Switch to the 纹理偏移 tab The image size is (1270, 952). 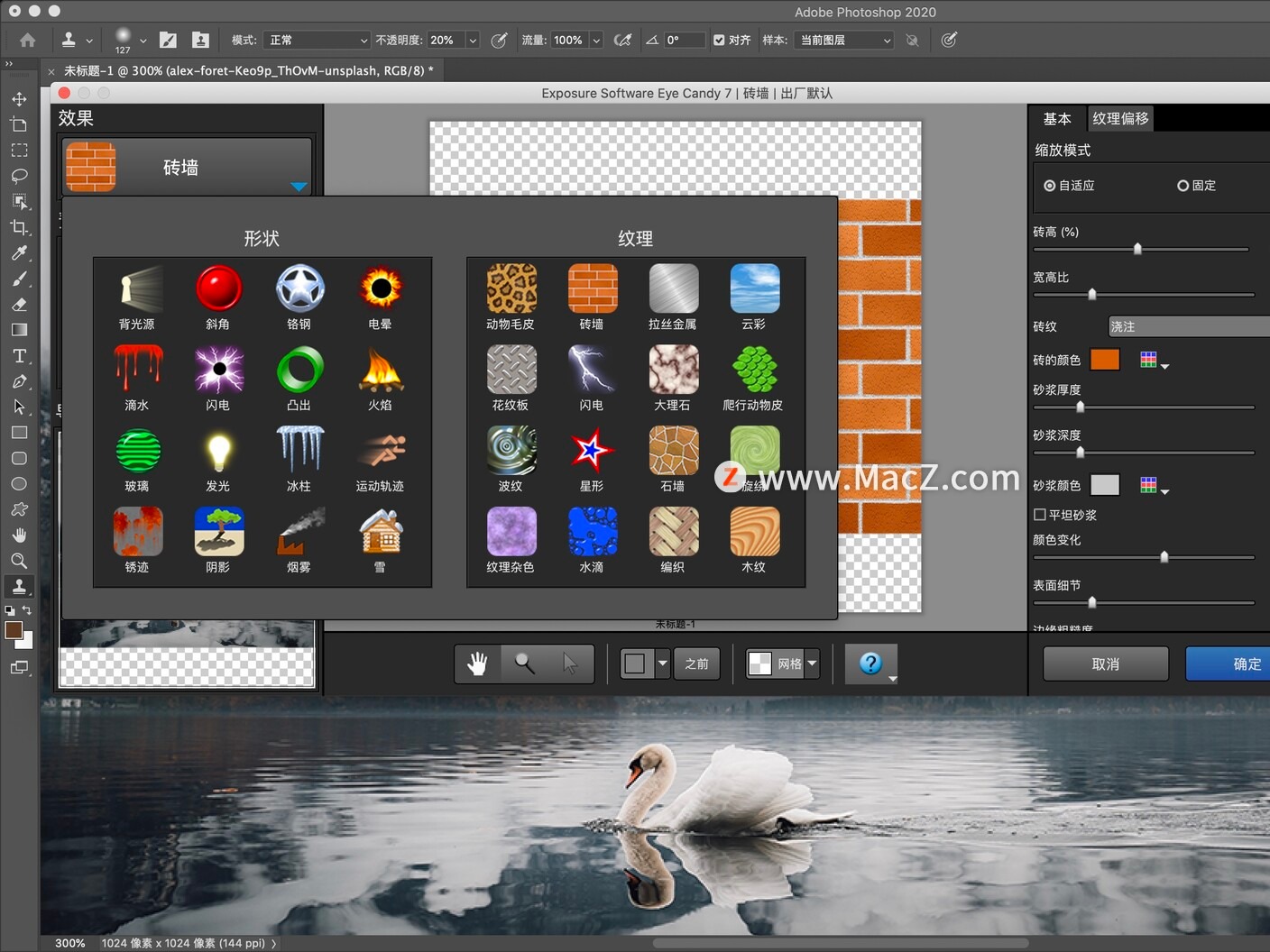pos(1120,118)
